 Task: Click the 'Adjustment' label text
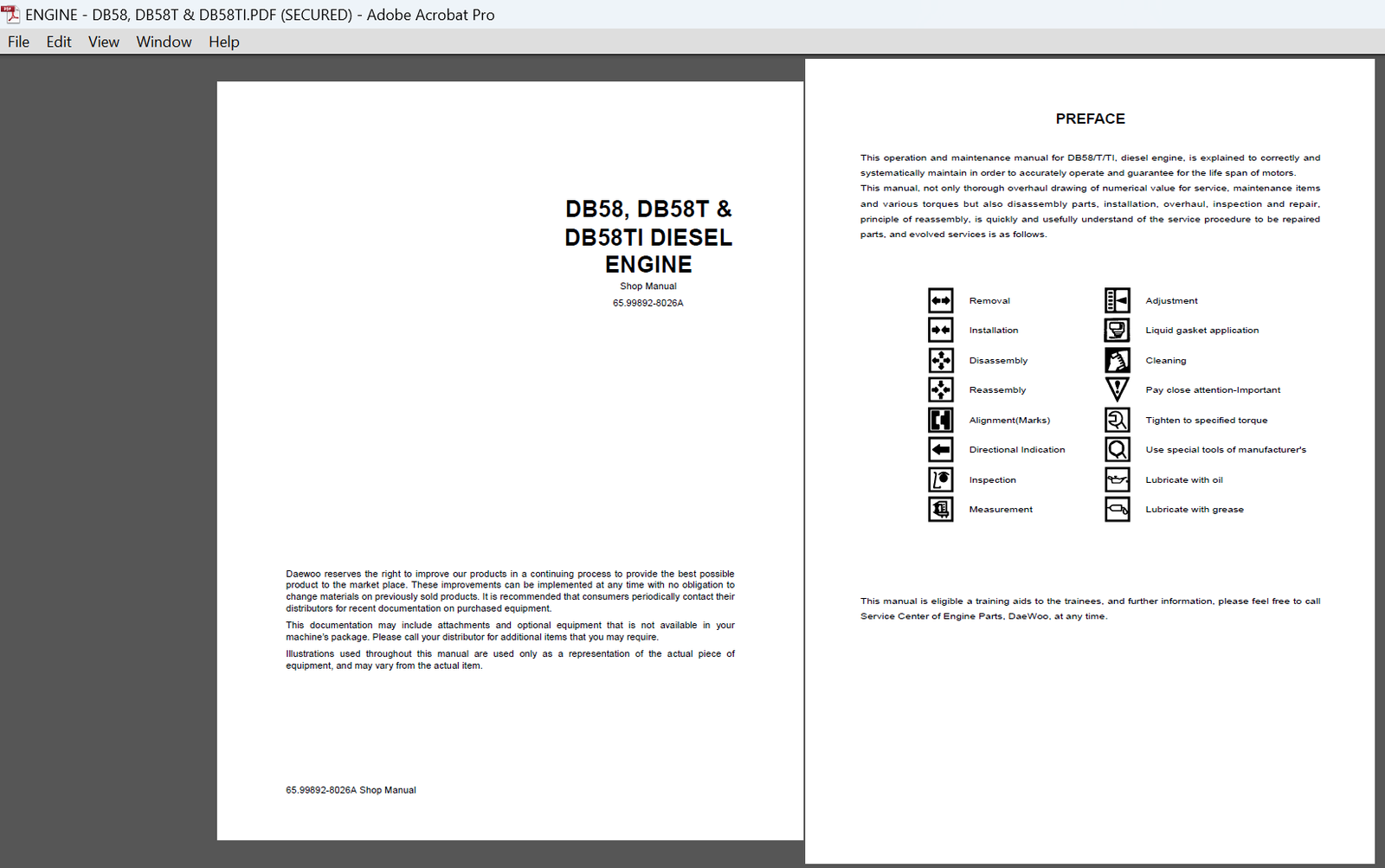tap(1171, 301)
